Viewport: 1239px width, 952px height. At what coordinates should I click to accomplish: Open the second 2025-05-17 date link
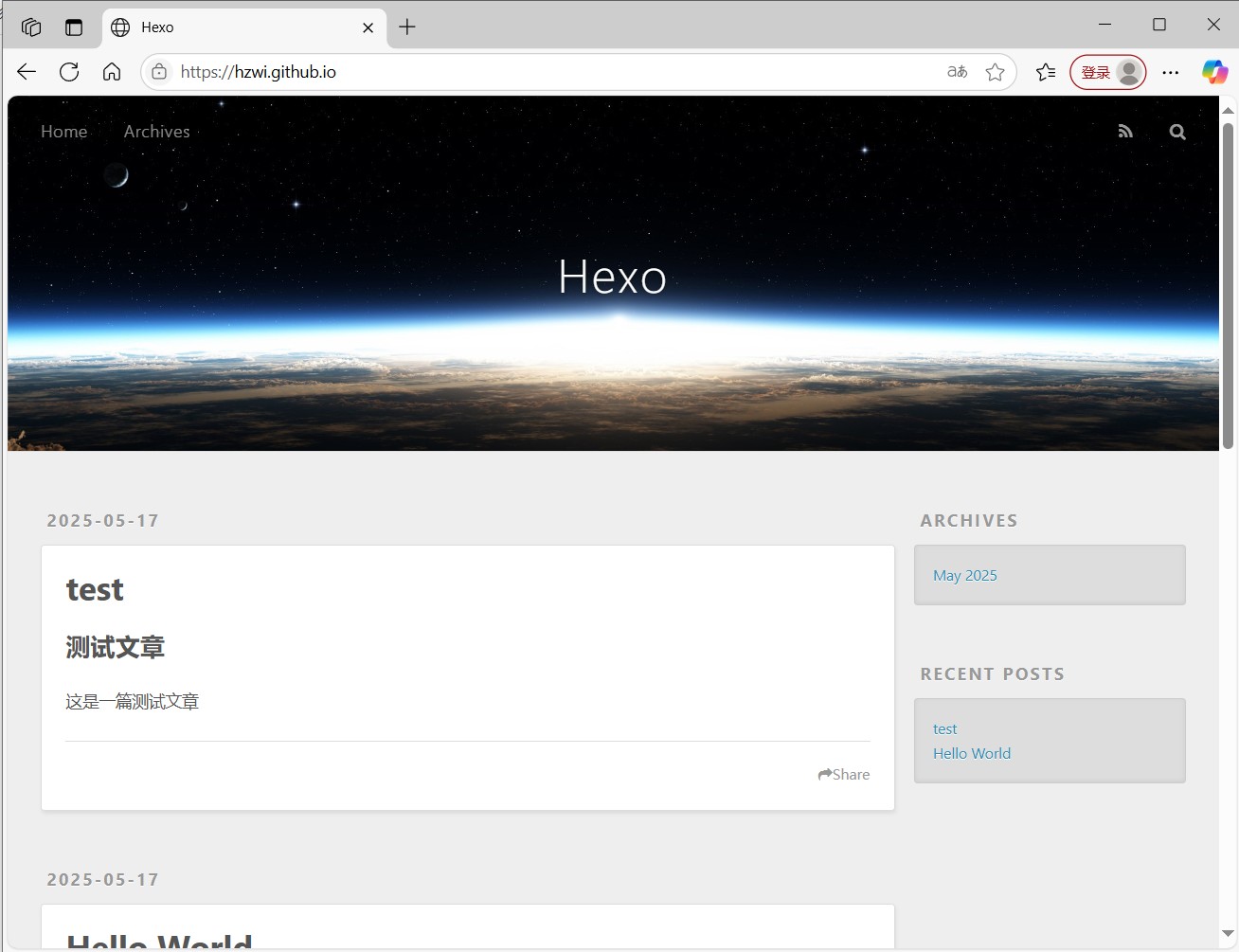[x=103, y=879]
